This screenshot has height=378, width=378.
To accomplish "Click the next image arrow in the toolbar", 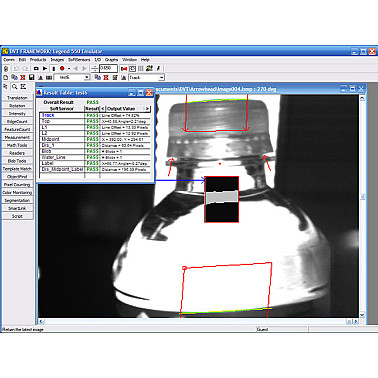I will tap(84, 68).
